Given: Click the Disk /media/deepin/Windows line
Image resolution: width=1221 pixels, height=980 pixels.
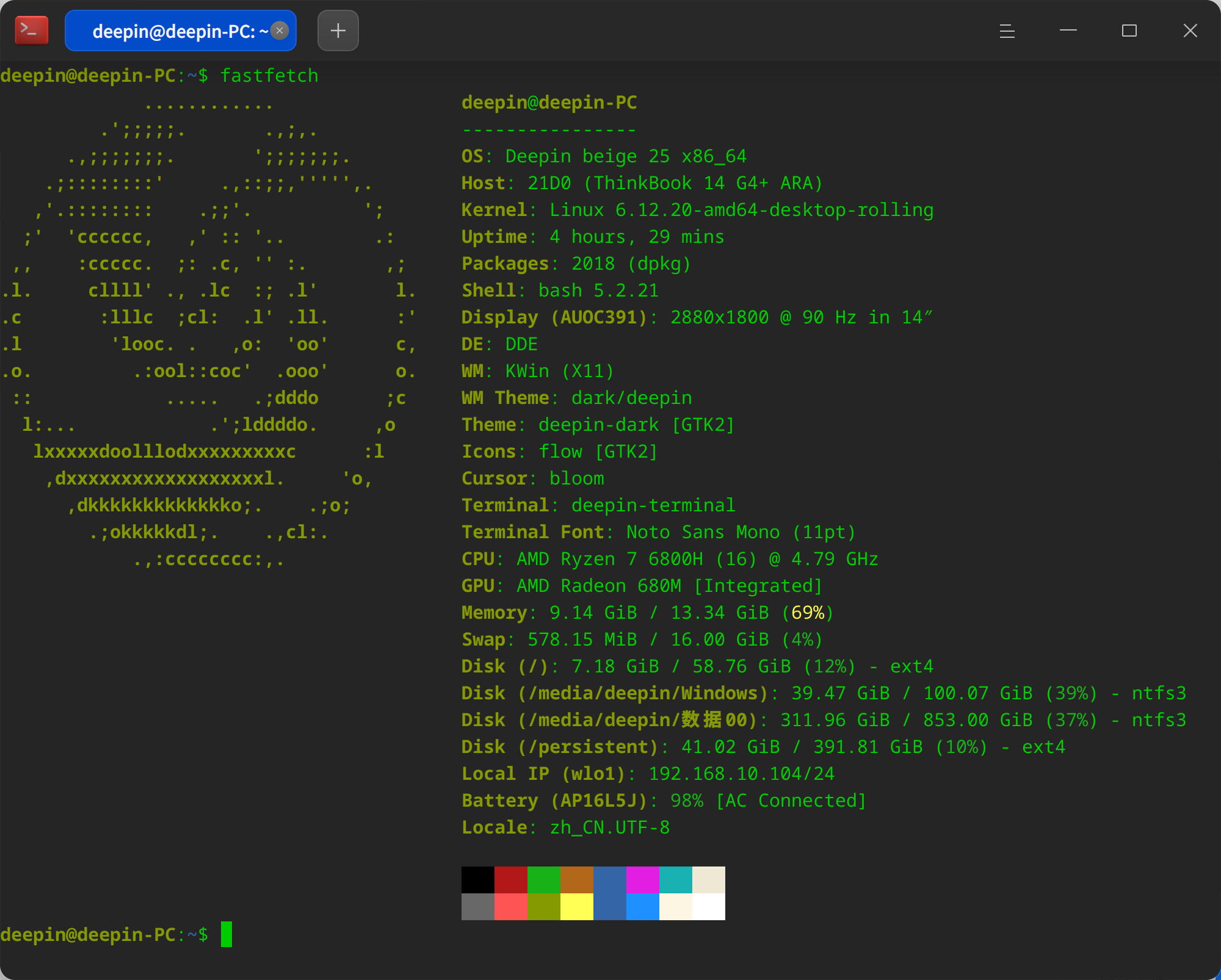Looking at the screenshot, I should [x=824, y=693].
